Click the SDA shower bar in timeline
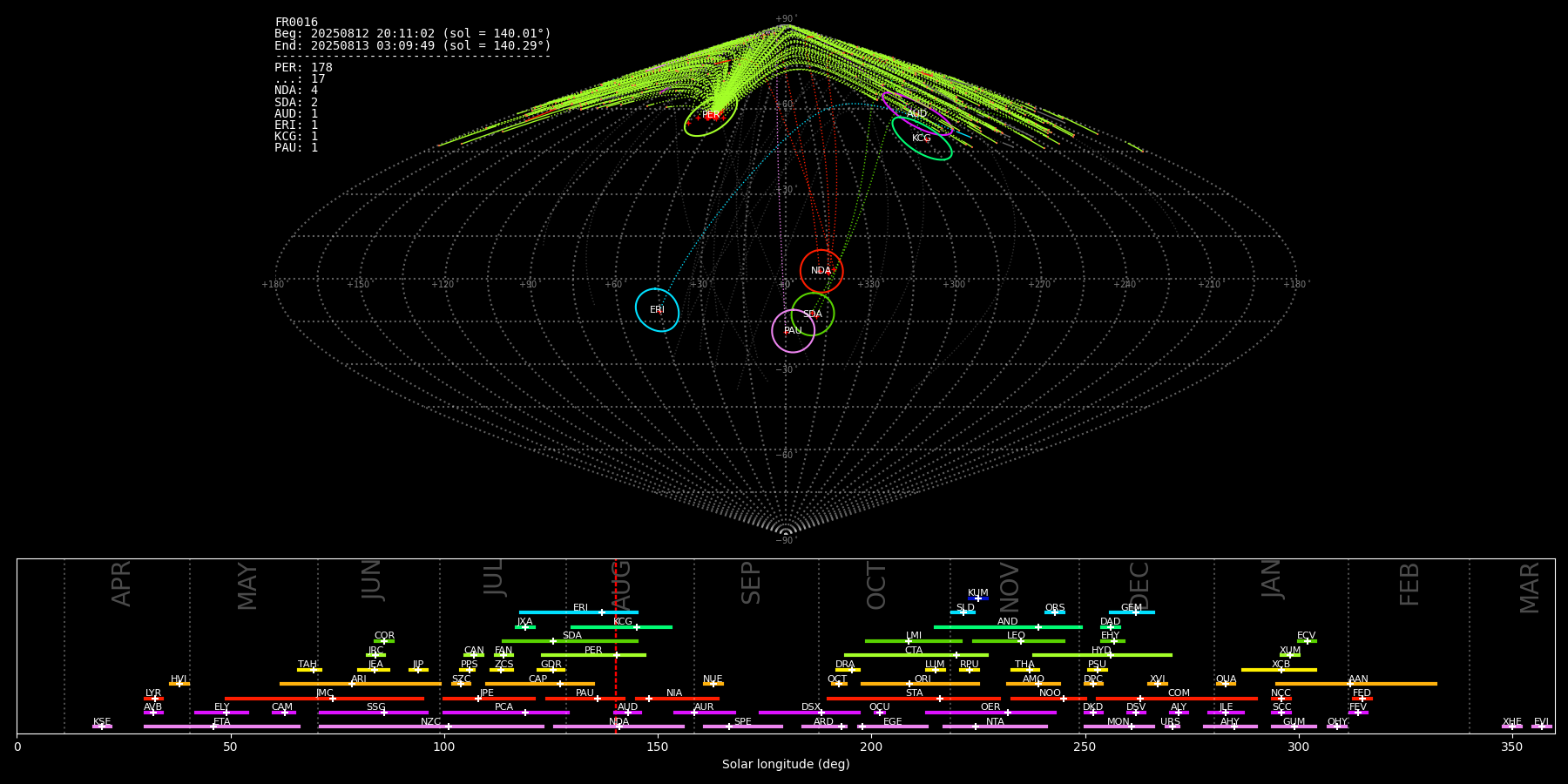Screen dimensions: 1568x784 tap(570, 641)
